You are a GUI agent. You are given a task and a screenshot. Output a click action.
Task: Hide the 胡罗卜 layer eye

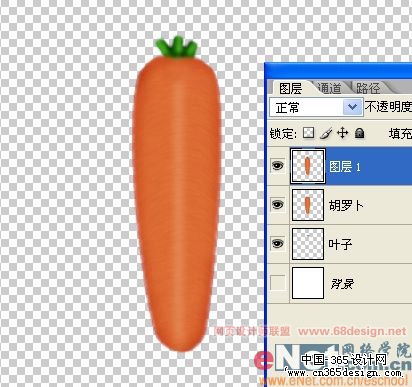point(278,204)
